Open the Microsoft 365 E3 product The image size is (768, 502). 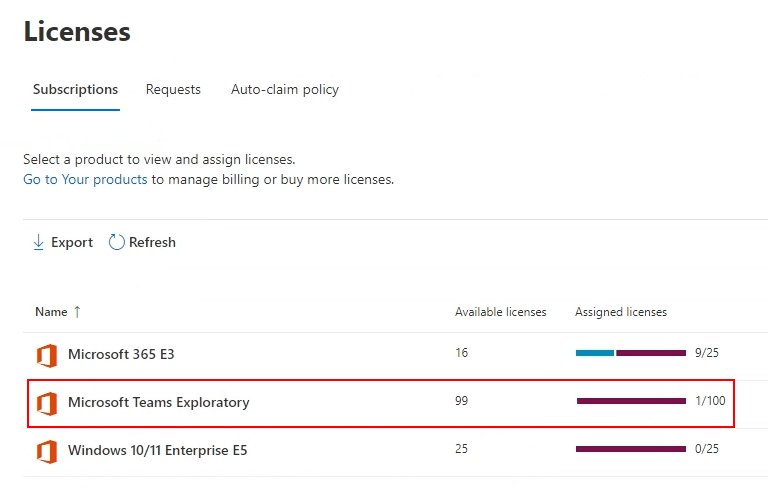(x=121, y=354)
